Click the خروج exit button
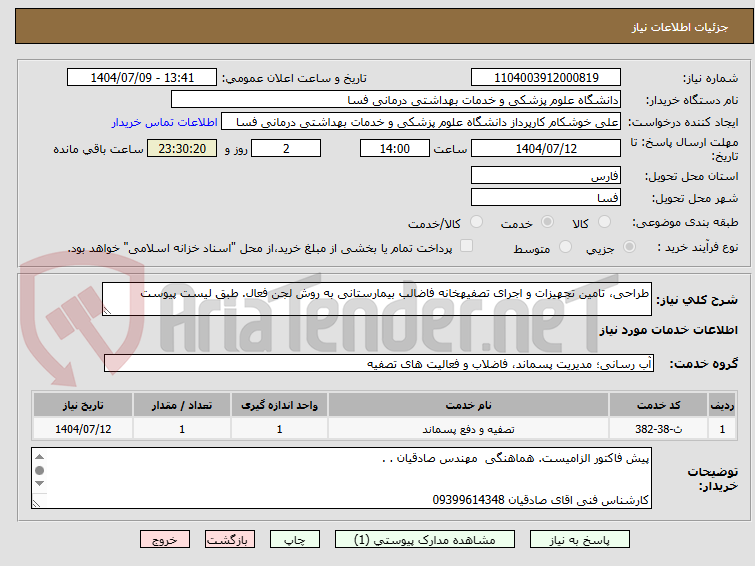This screenshot has width=755, height=566. click(165, 540)
